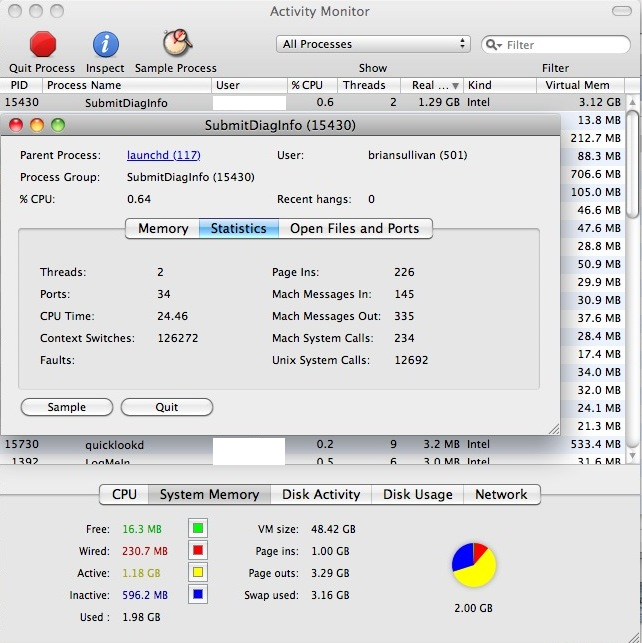This screenshot has width=642, height=643.
Task: Click the Unix System Calls value 12692
Action: coord(411,360)
